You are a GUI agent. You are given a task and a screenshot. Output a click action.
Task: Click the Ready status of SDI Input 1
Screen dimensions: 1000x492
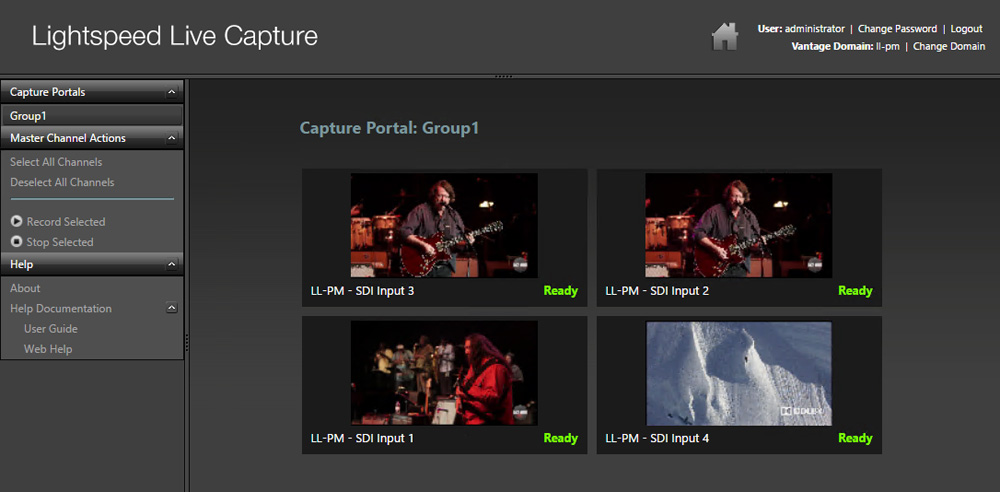pos(561,438)
